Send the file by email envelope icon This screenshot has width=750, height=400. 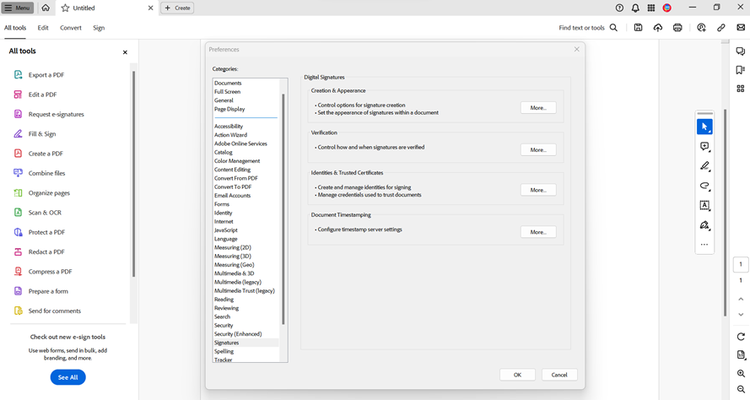(740, 28)
